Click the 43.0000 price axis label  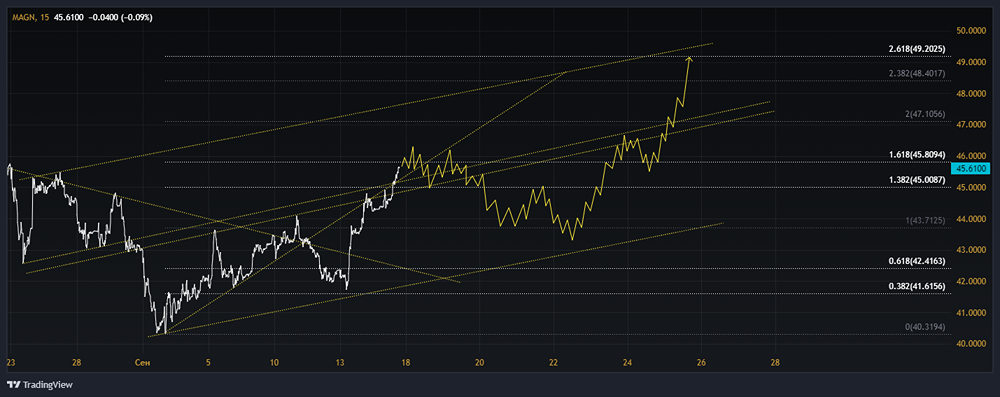[972, 250]
